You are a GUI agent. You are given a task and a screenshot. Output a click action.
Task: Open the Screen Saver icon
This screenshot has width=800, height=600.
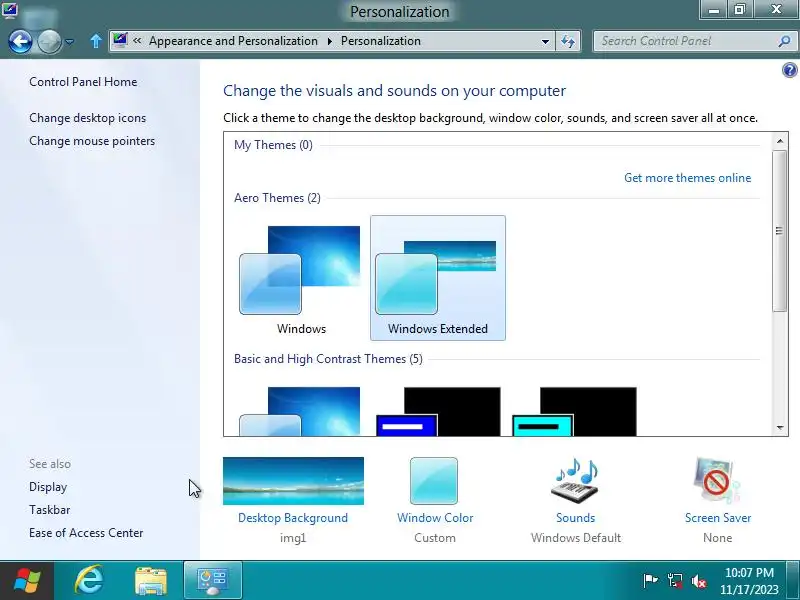coord(716,481)
